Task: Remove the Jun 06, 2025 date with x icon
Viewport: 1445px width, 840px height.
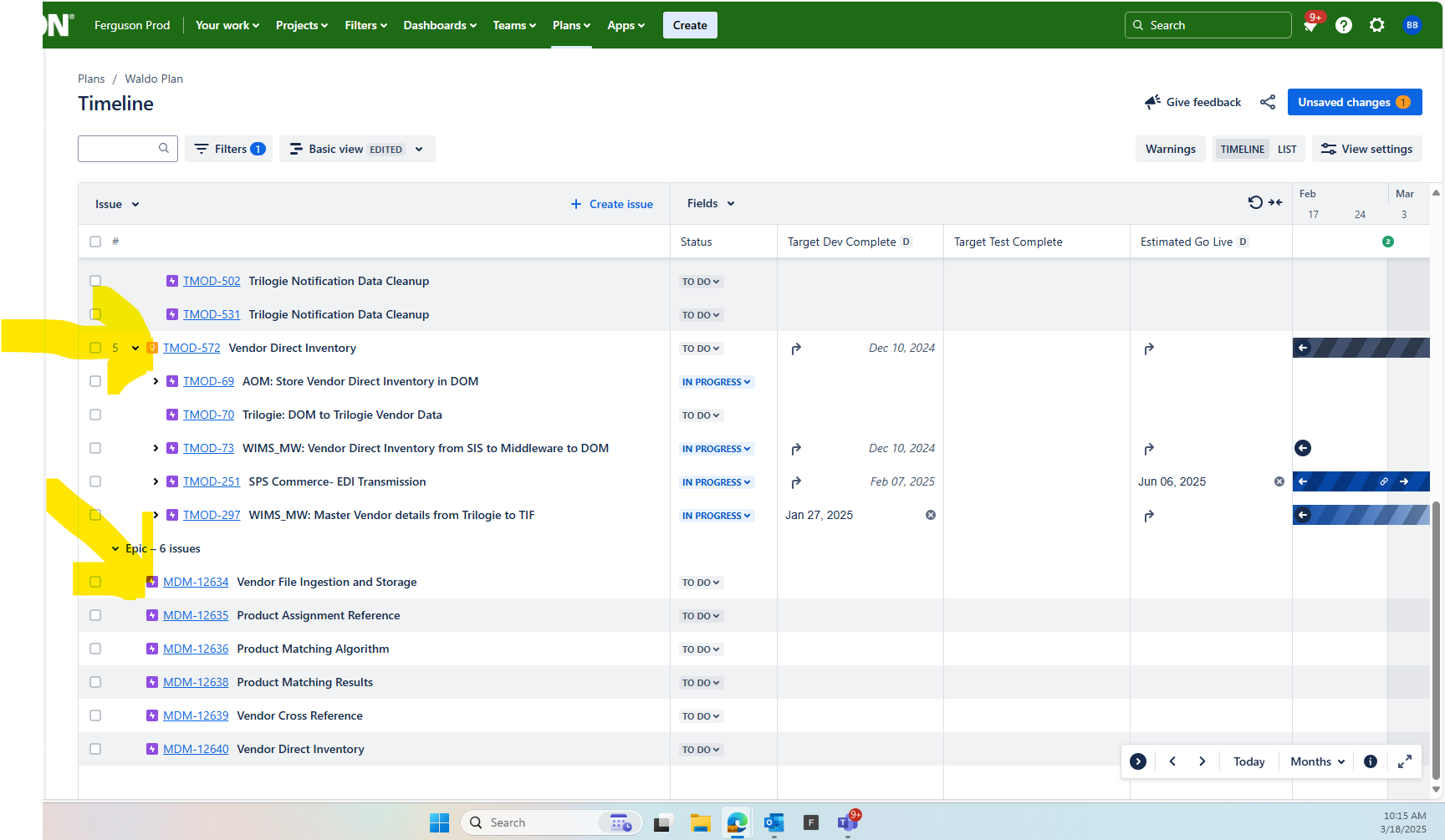Action: pos(1279,481)
